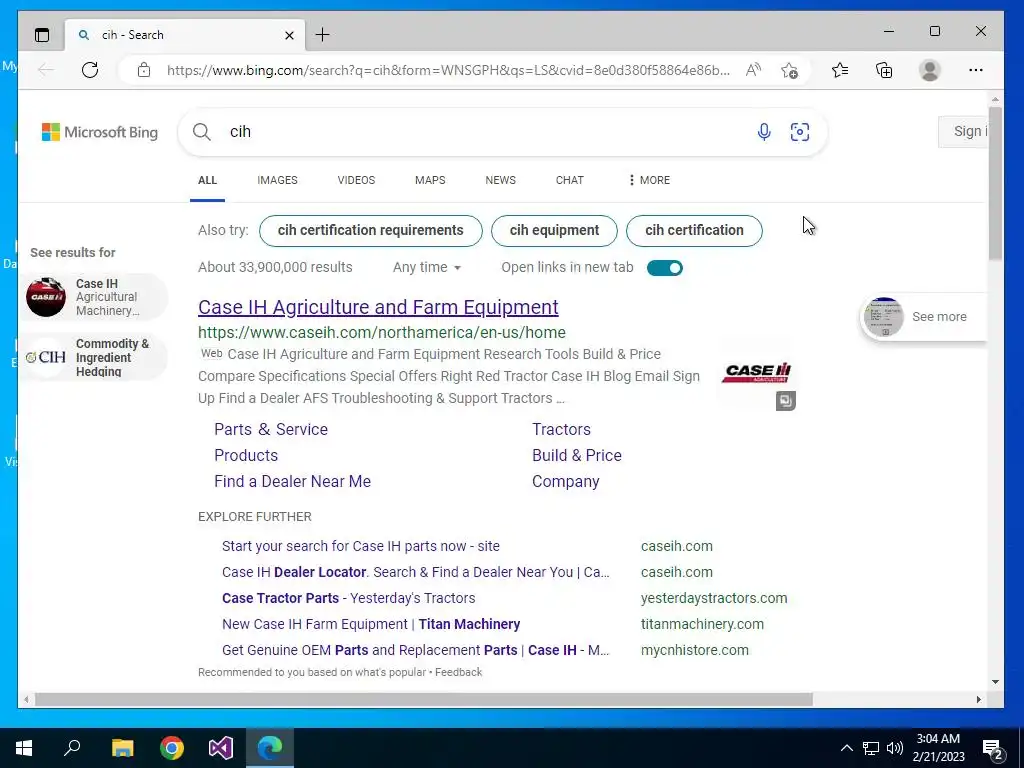1024x768 pixels.
Task: Click the address bar URL
Action: point(448,70)
